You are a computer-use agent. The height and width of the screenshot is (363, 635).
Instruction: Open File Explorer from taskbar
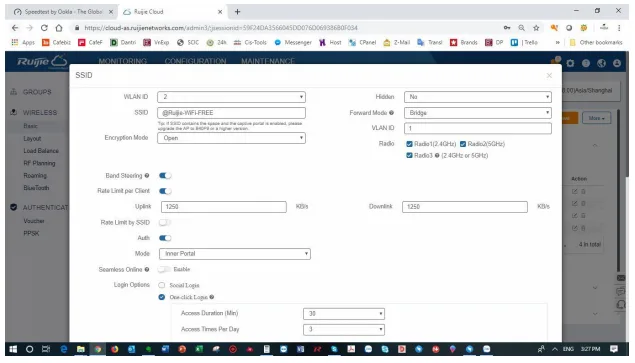[x=81, y=349]
